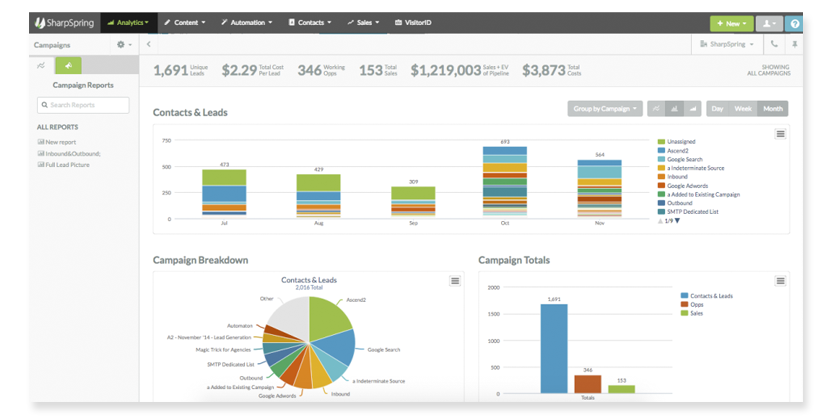Click the Search Reports input field

[x=83, y=105]
